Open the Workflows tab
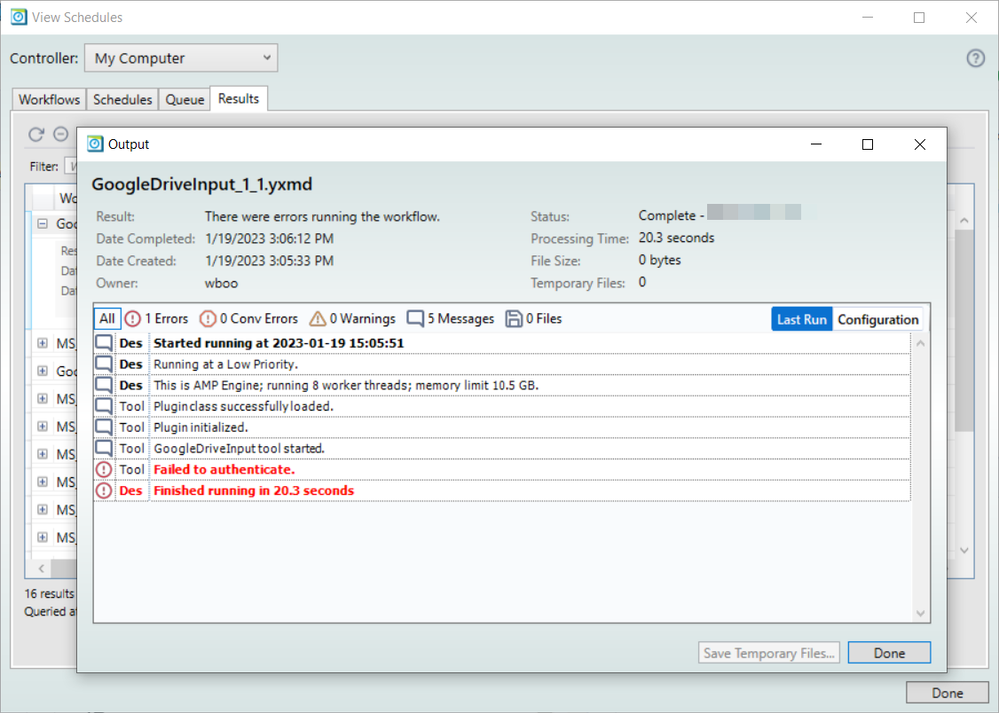999x713 pixels. pos(49,99)
